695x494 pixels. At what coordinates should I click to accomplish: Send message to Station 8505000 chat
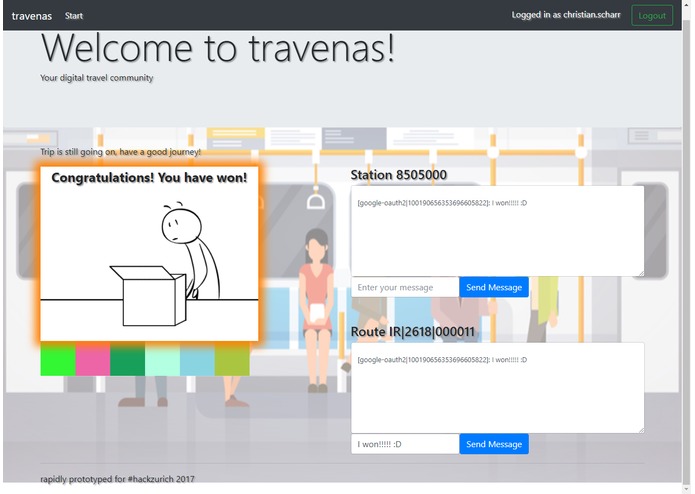coord(494,287)
